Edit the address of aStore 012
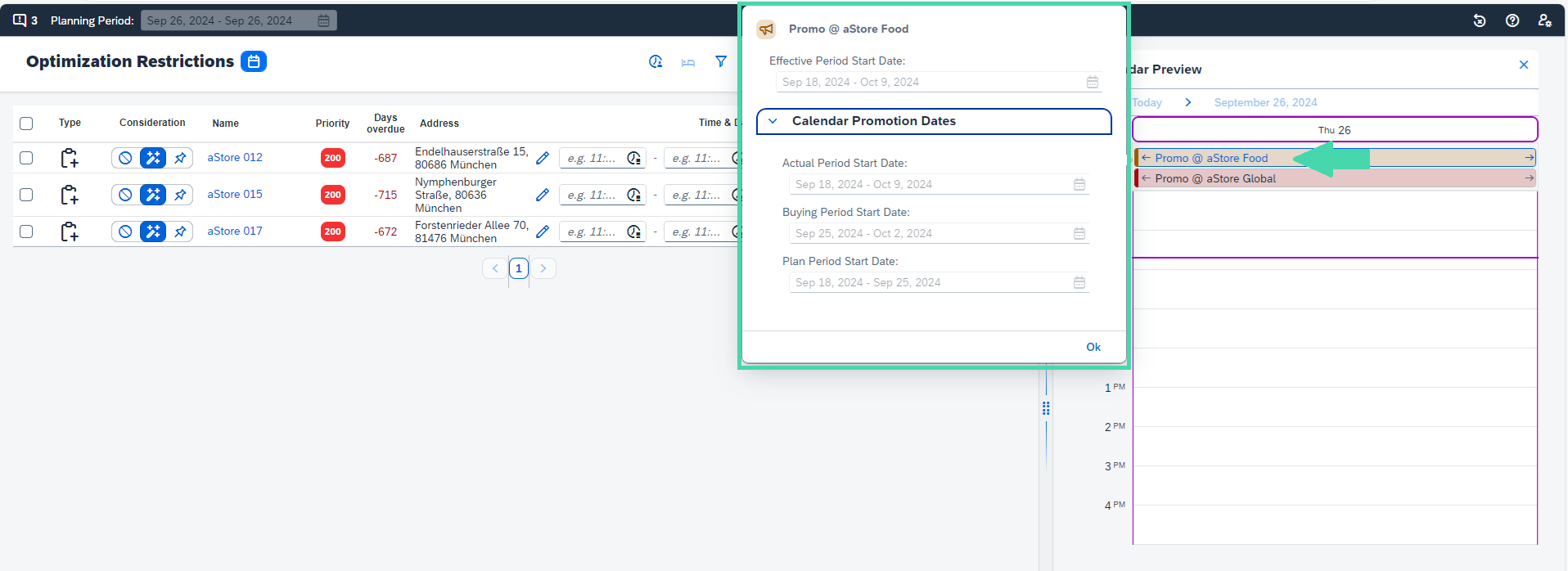The image size is (1568, 571). pyautogui.click(x=543, y=158)
